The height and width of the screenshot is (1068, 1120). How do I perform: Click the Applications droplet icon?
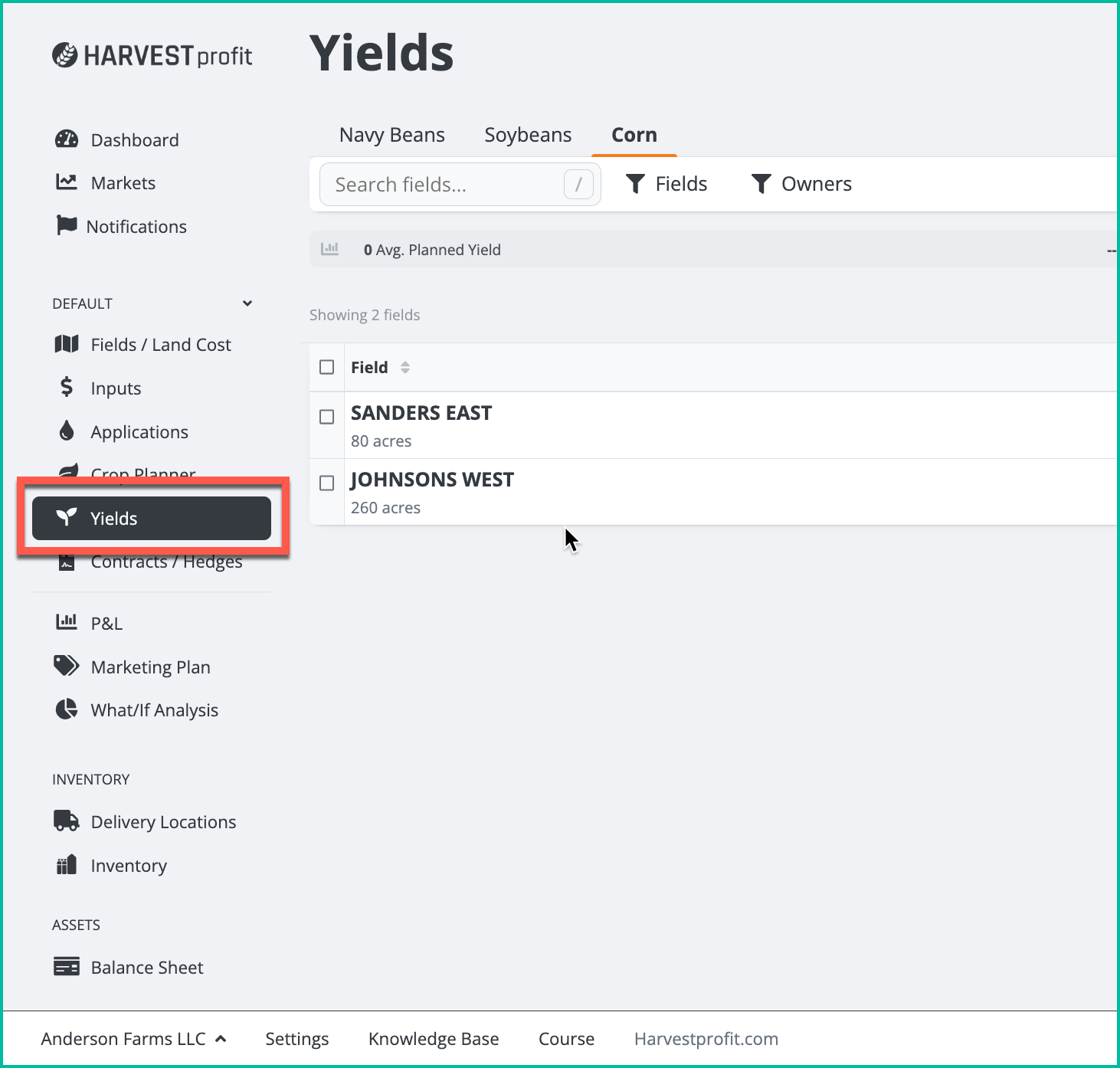click(x=67, y=431)
